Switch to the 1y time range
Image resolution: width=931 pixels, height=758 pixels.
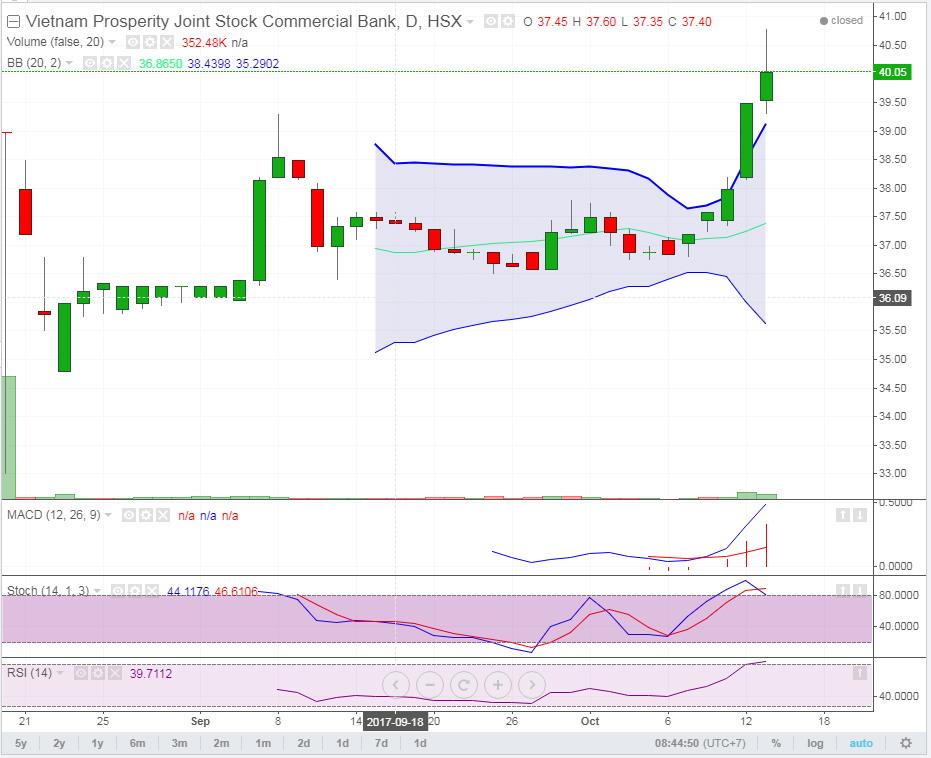click(97, 743)
